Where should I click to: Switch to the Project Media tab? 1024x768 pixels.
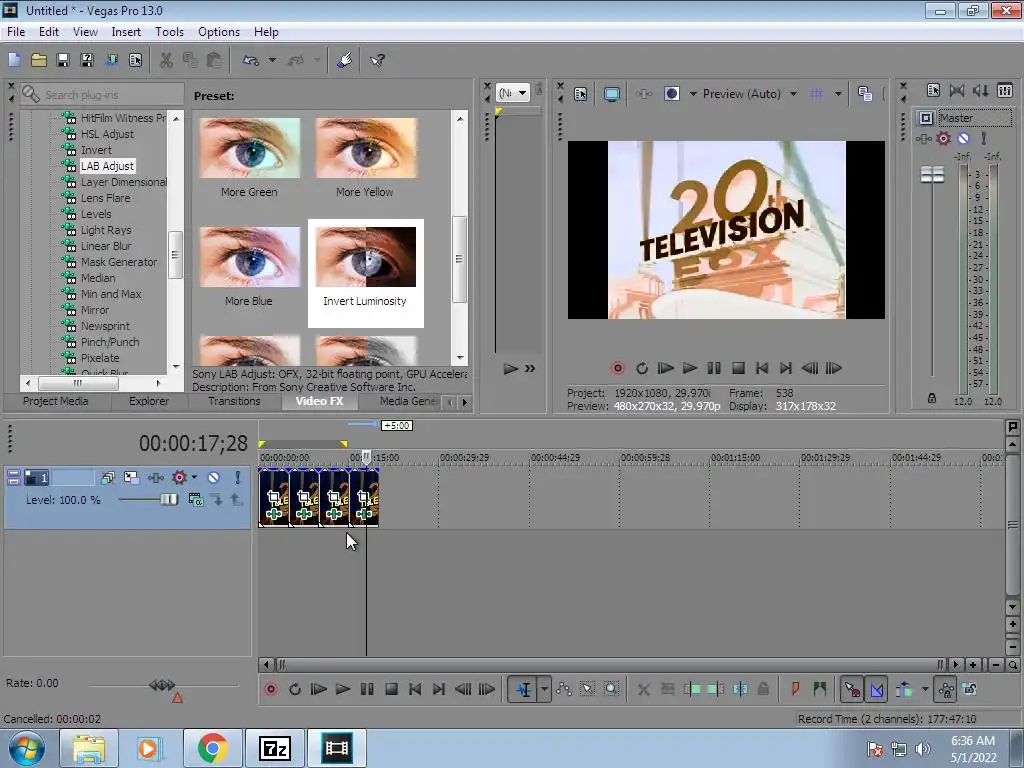tap(56, 401)
